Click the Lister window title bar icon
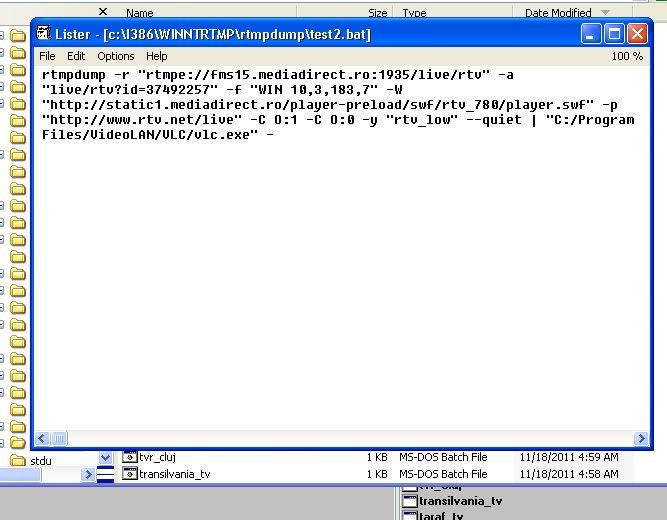 (x=45, y=33)
